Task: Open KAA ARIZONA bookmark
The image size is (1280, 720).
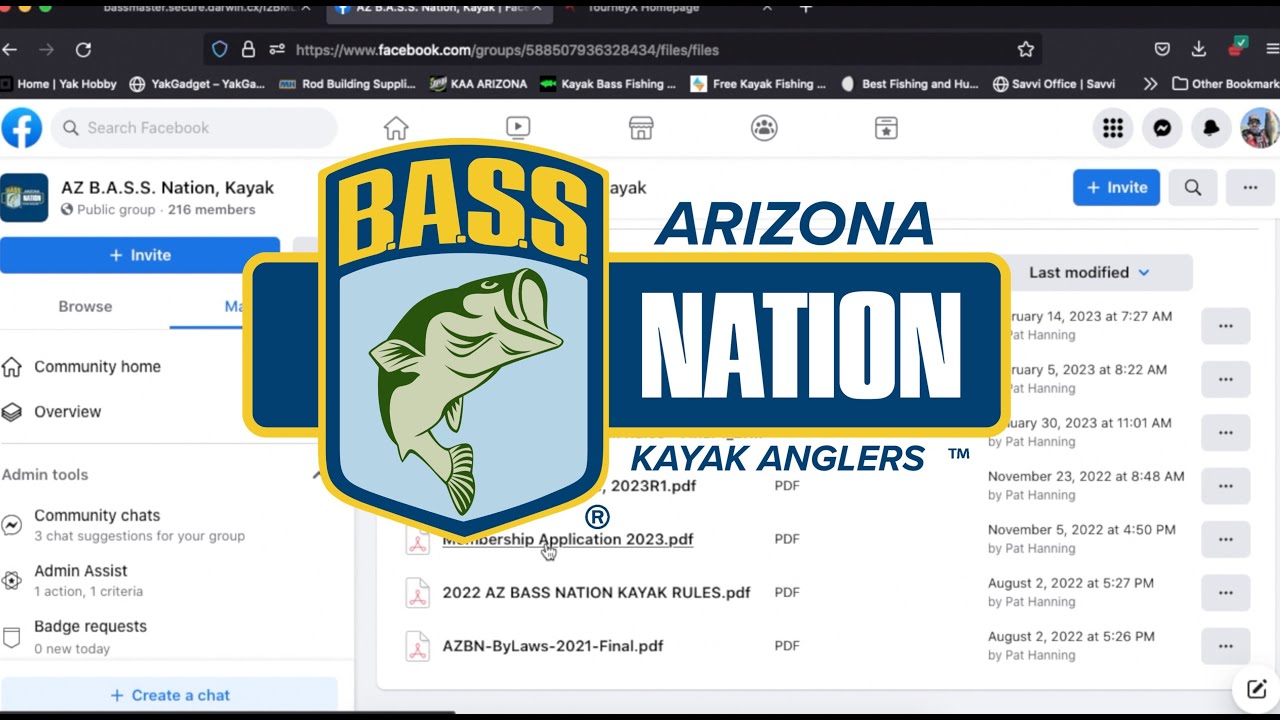Action: tap(478, 84)
